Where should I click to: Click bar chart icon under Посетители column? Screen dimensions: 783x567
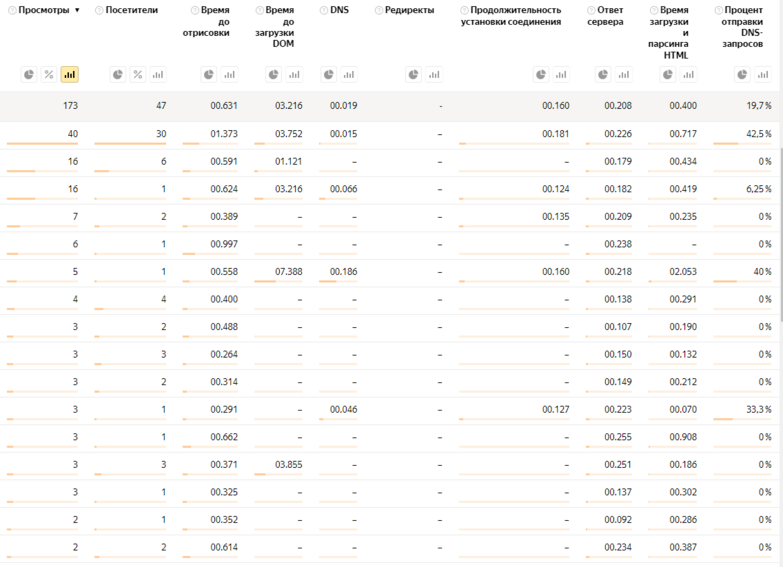158,75
